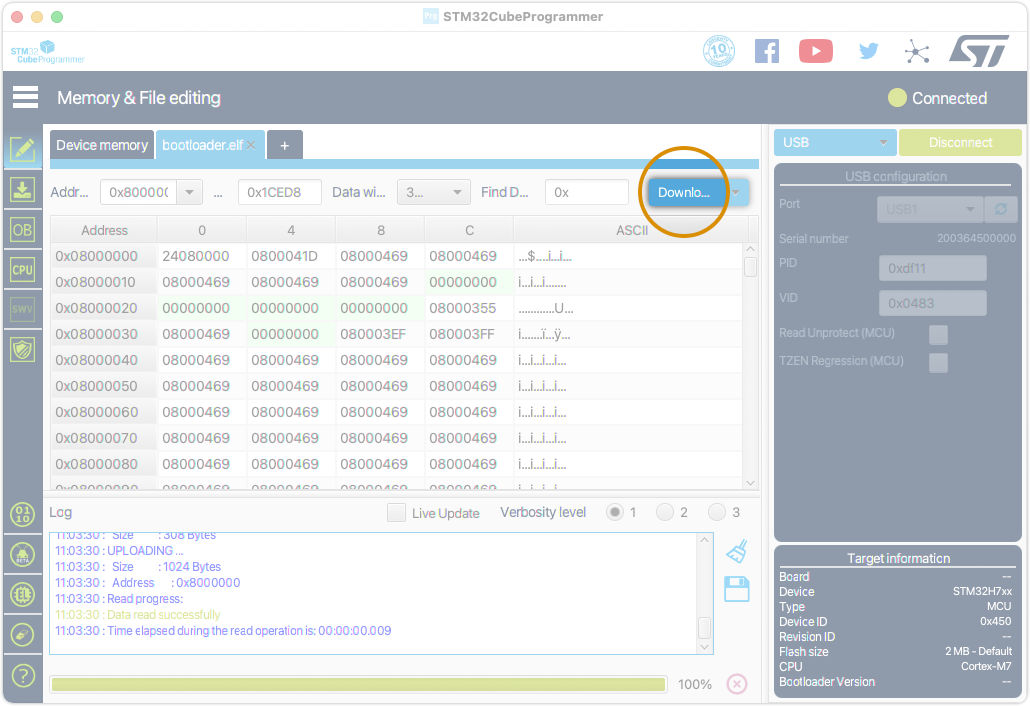
Task: Click the green progress bar
Action: point(359,684)
